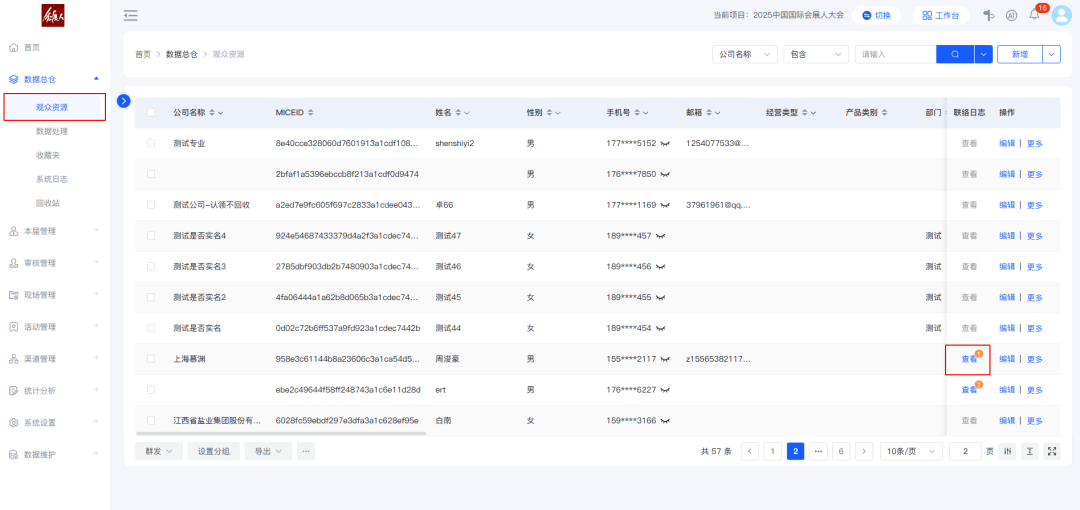Viewport: 1080px width, 510px height.
Task: Open the notifications bell
Action: (1034, 15)
